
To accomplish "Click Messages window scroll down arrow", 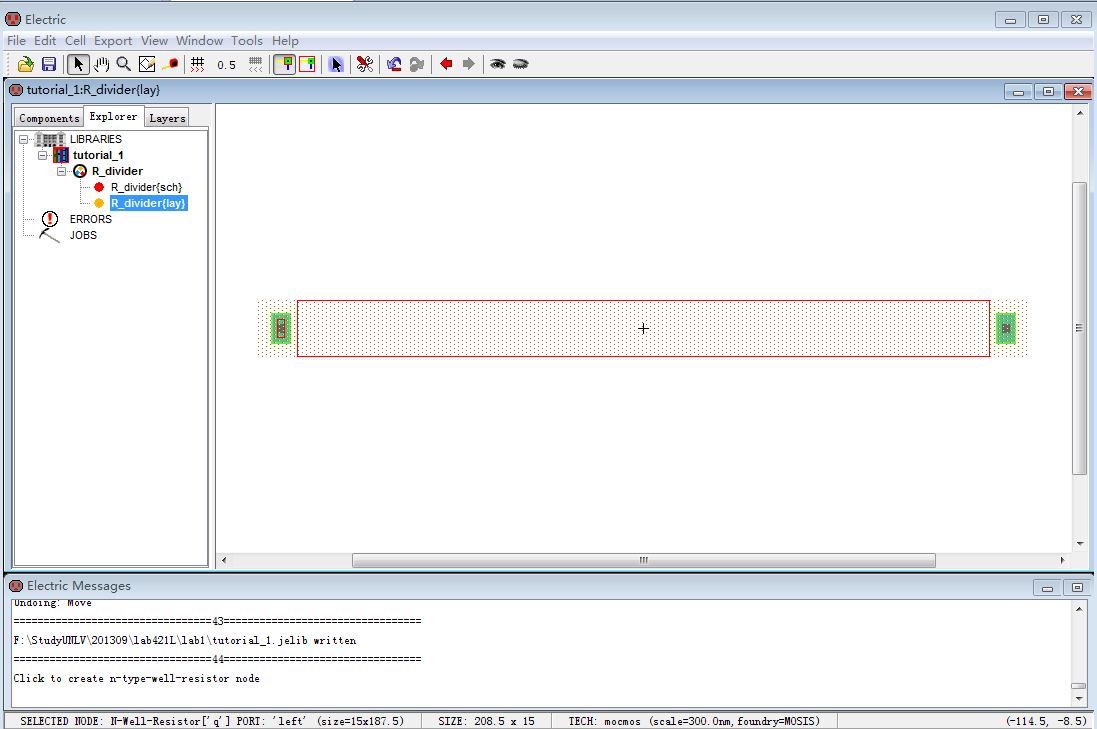I will [1079, 698].
